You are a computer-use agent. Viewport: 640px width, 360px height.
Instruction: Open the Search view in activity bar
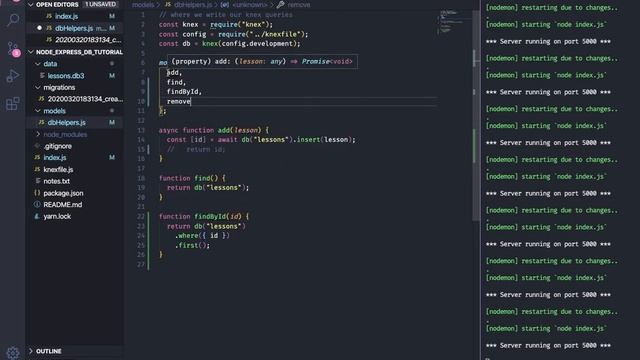[13, 20]
